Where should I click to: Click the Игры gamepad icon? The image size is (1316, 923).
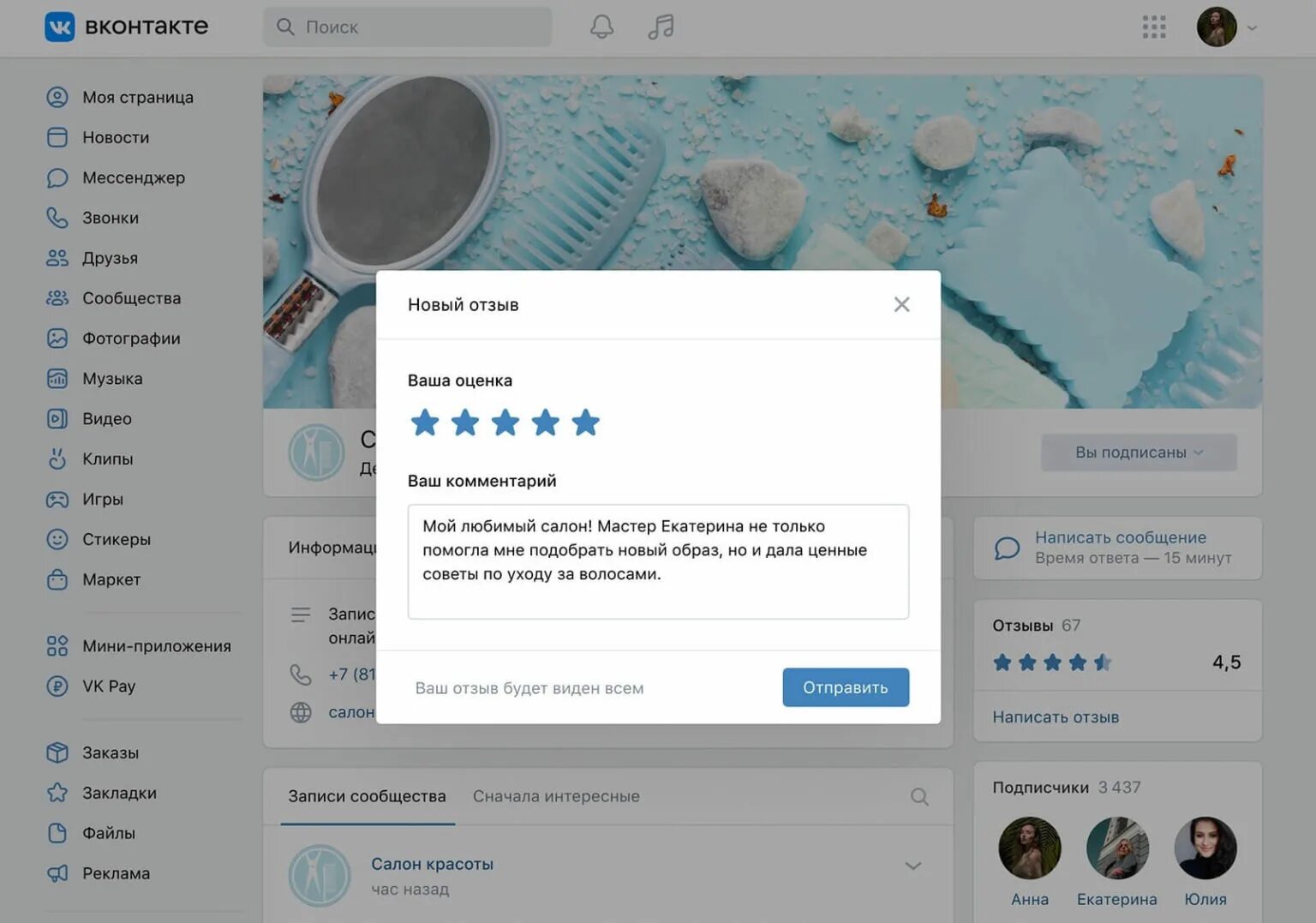point(57,500)
